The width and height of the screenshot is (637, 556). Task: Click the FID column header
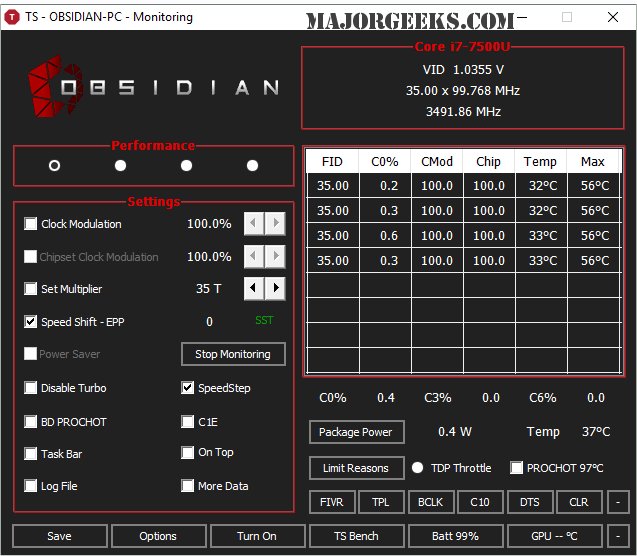(332, 162)
